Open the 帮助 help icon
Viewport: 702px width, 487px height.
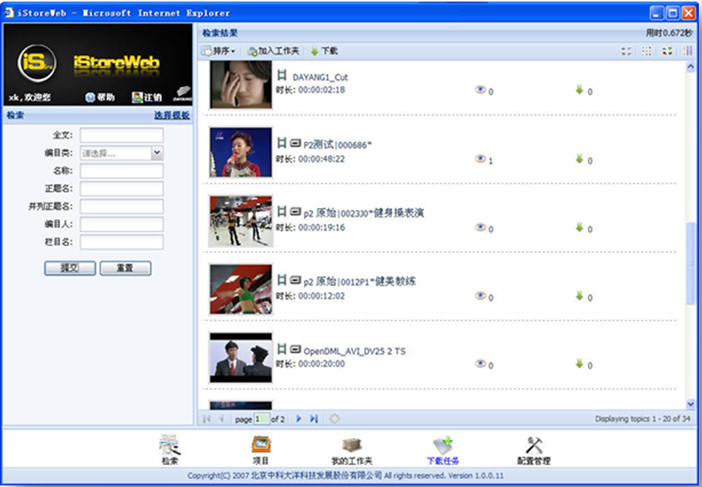click(x=90, y=97)
